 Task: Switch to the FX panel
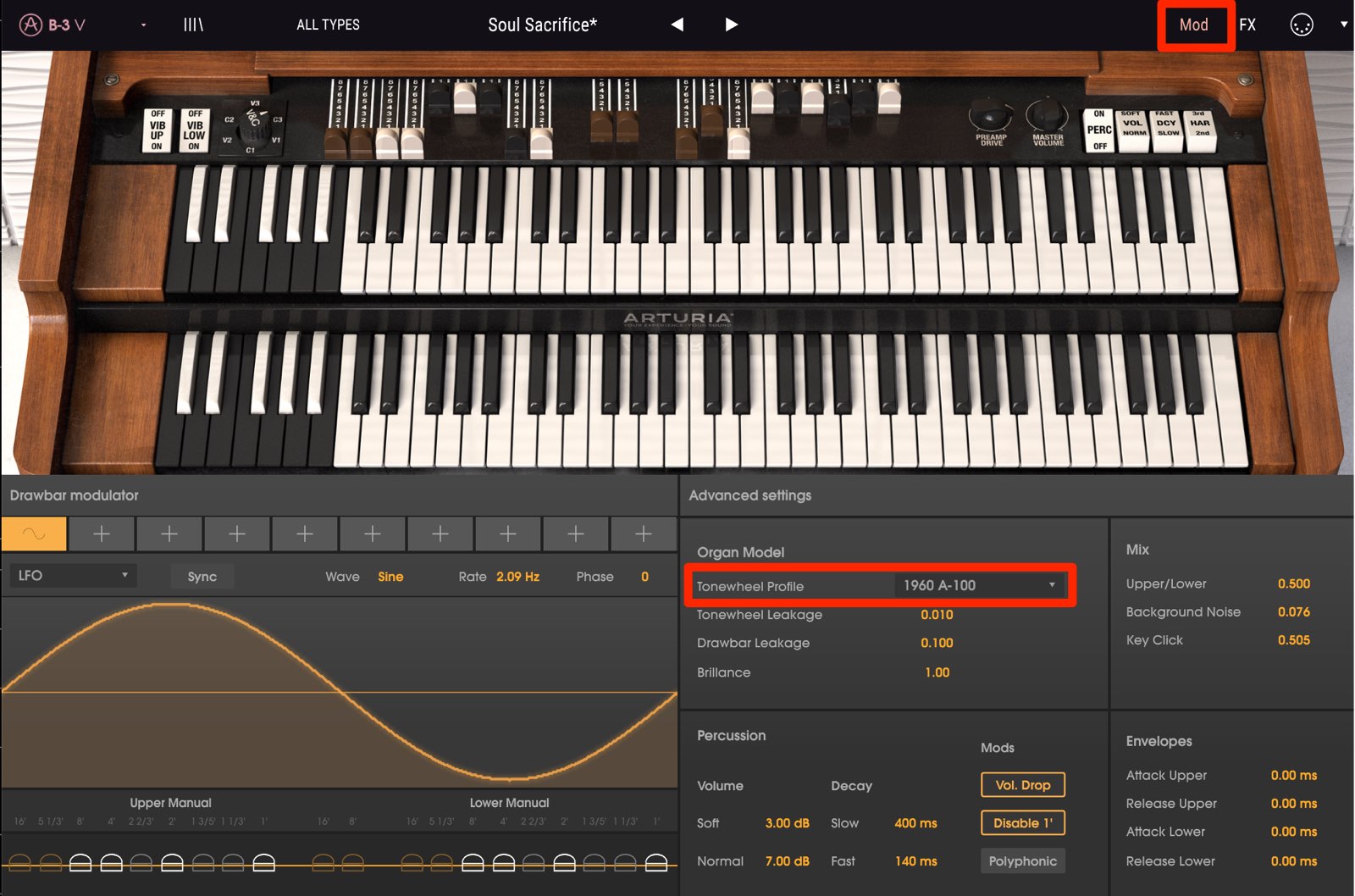pos(1247,25)
